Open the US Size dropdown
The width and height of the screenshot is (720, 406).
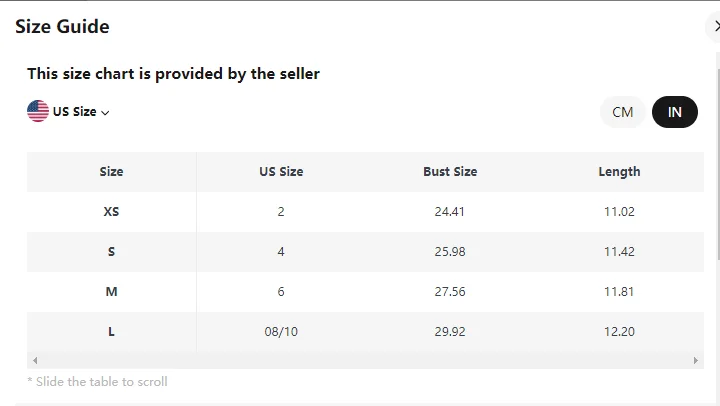coord(75,112)
